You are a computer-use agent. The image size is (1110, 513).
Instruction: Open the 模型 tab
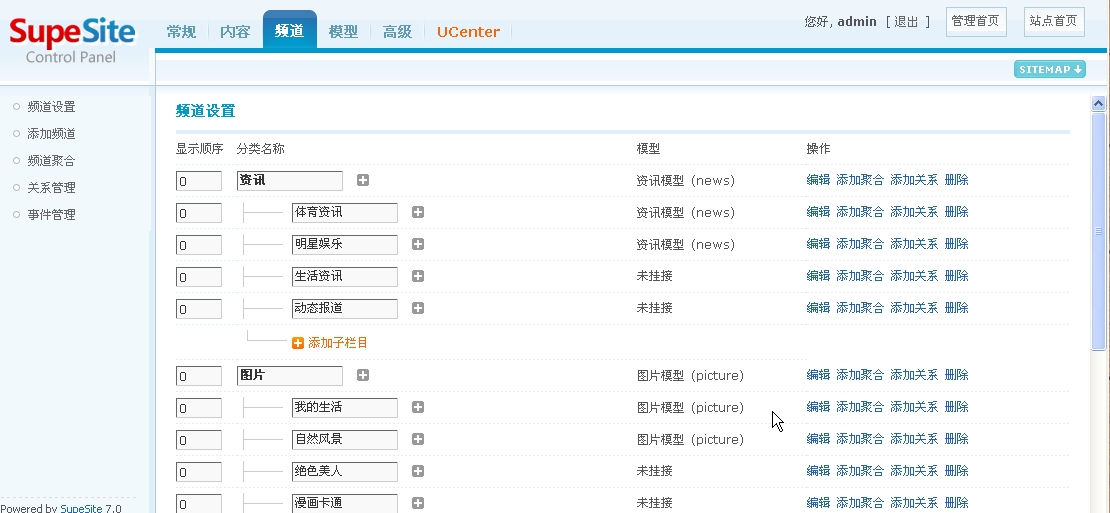[343, 32]
